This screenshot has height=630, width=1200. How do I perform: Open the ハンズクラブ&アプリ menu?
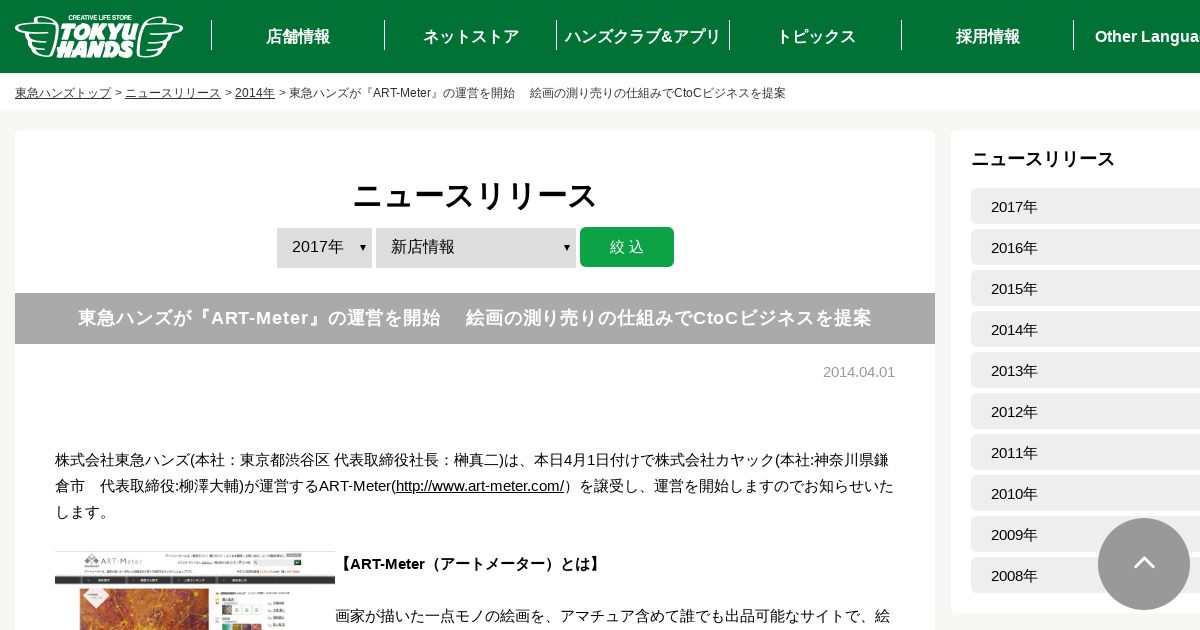(x=643, y=36)
